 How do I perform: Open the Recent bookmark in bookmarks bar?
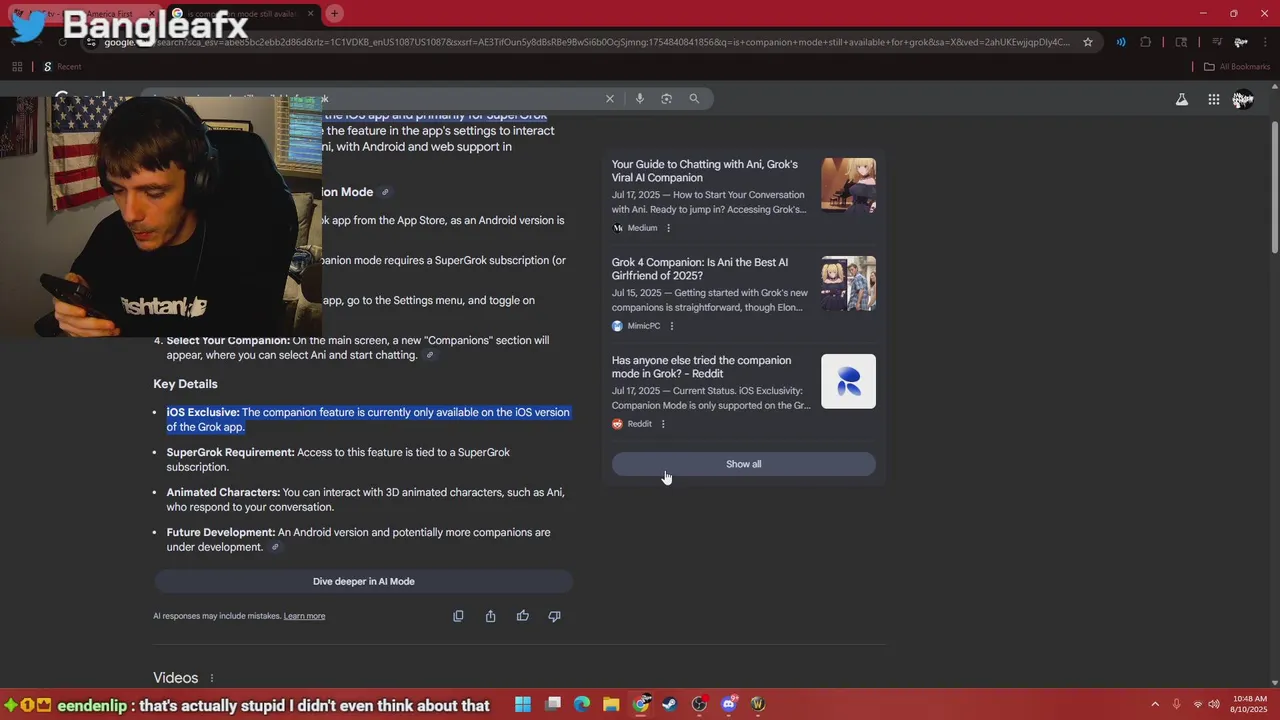point(62,67)
